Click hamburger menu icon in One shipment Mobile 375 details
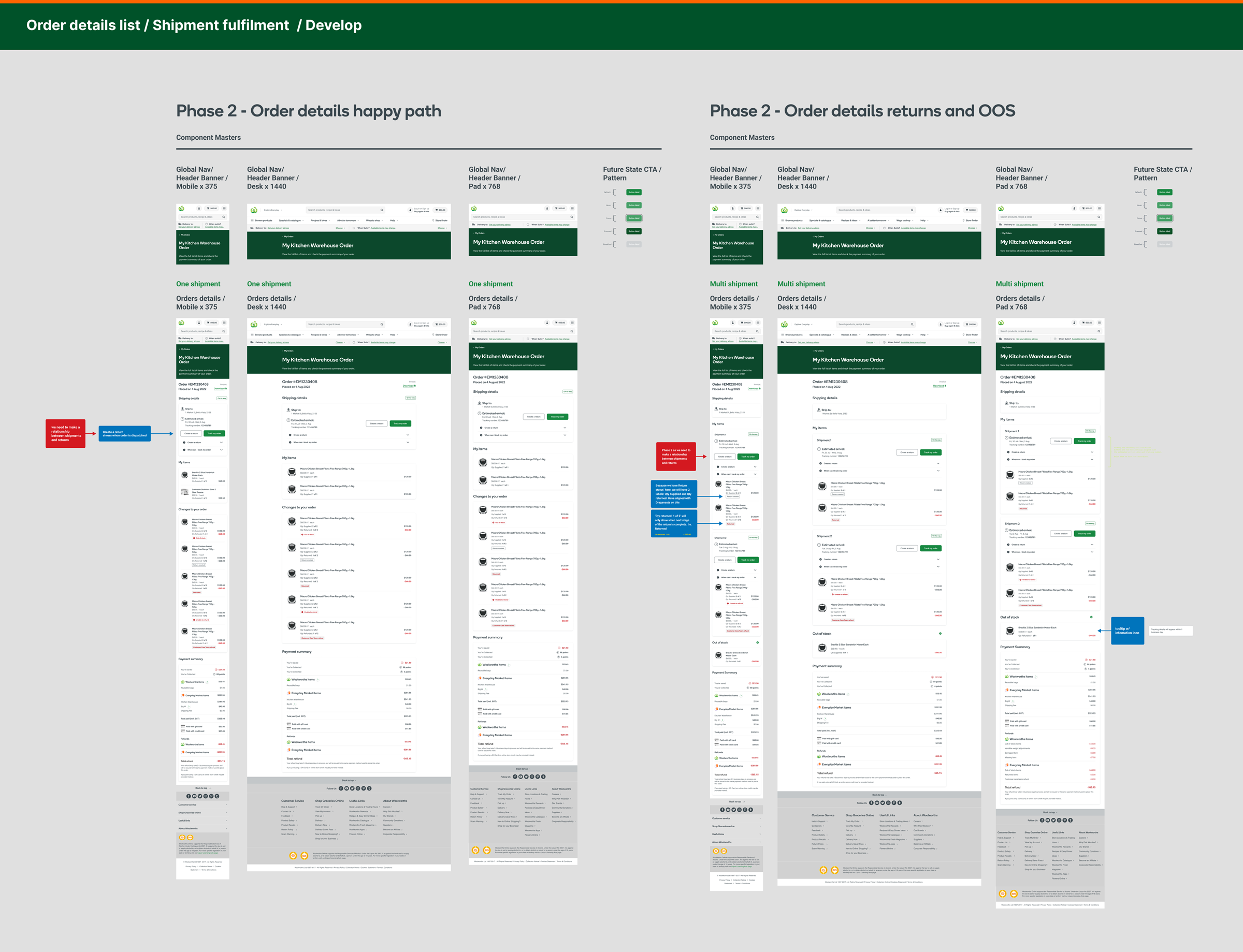Screen dimensions: 1243x952 224,323
